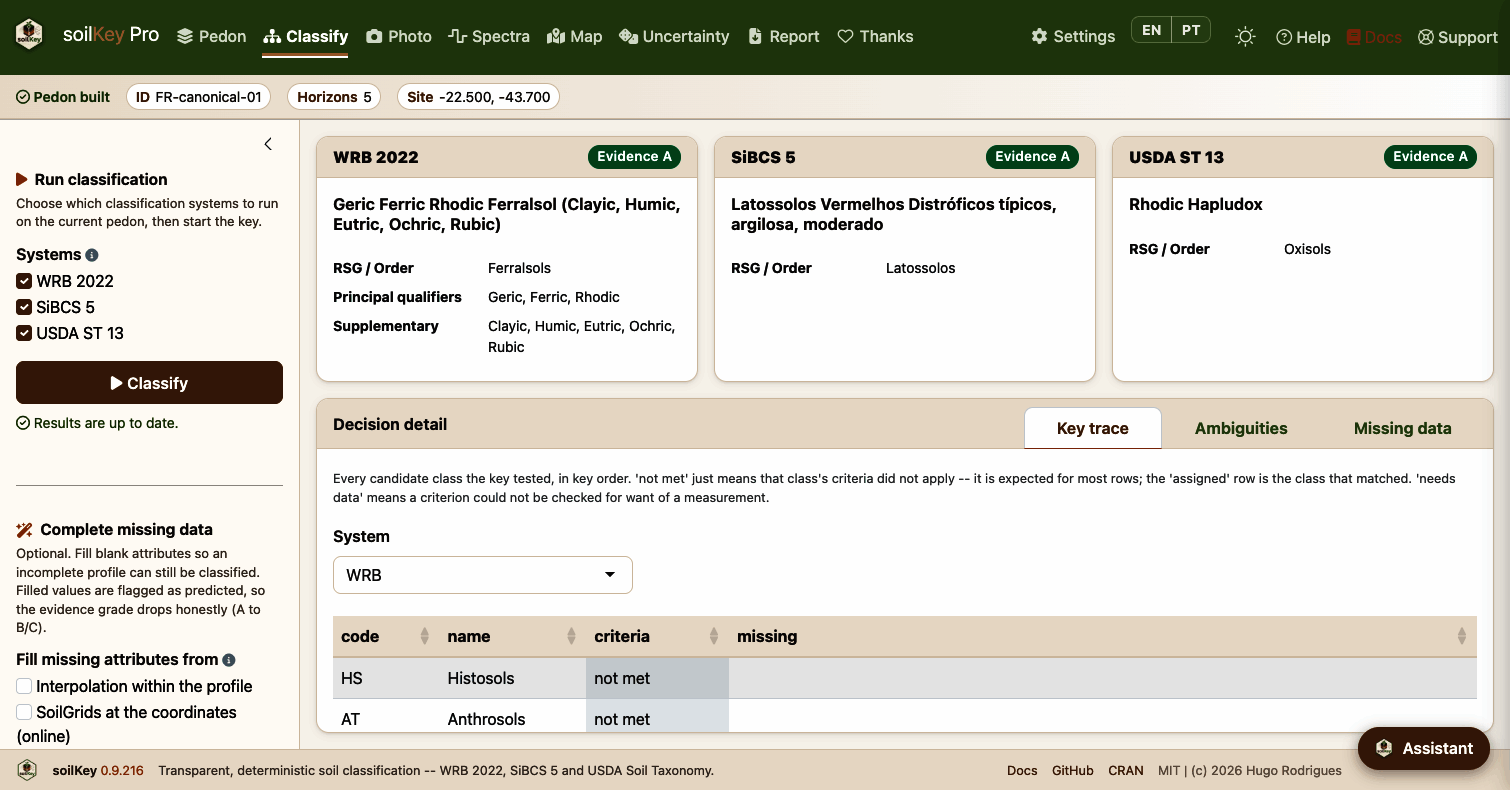1510x790 pixels.
Task: Click the footer Docs link
Action: coord(1022,770)
